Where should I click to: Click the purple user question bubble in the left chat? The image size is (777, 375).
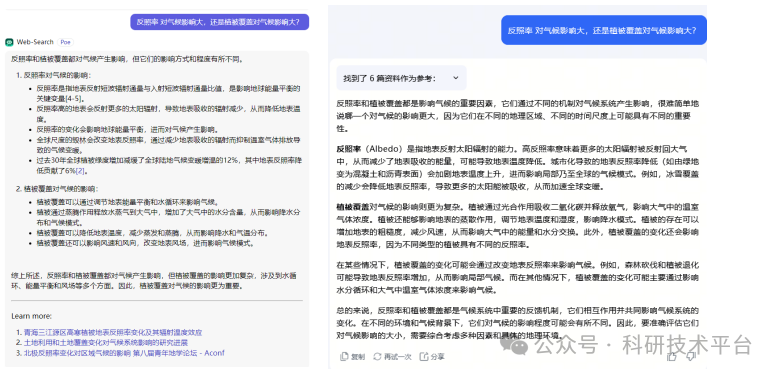tap(220, 22)
